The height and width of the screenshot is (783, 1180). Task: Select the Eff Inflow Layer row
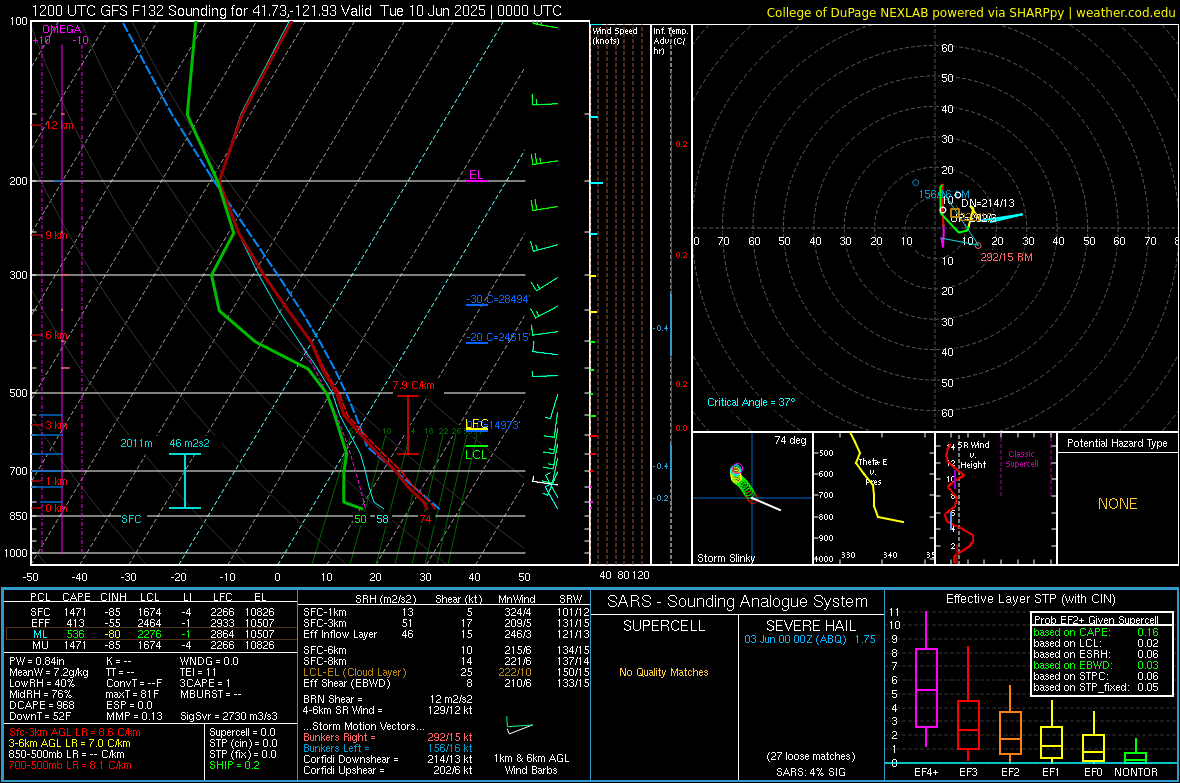pos(444,634)
